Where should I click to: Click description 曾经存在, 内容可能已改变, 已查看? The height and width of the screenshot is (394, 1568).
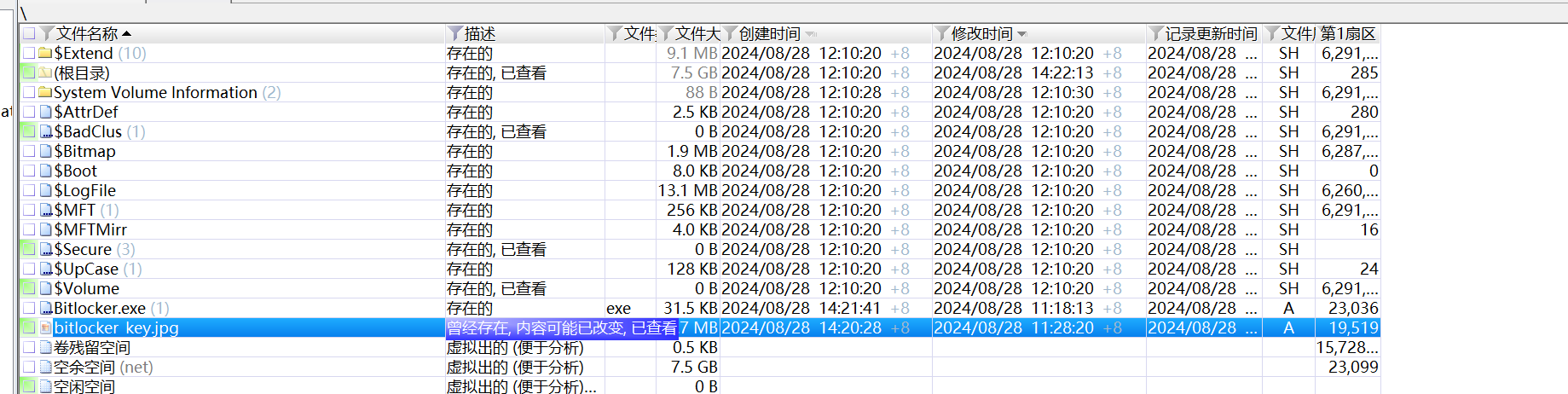(562, 327)
